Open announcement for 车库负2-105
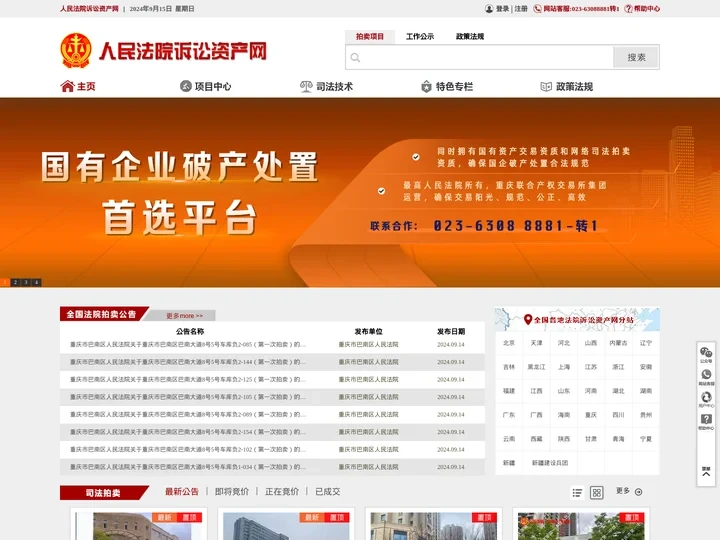Image resolution: width=720 pixels, height=540 pixels. tap(188, 397)
